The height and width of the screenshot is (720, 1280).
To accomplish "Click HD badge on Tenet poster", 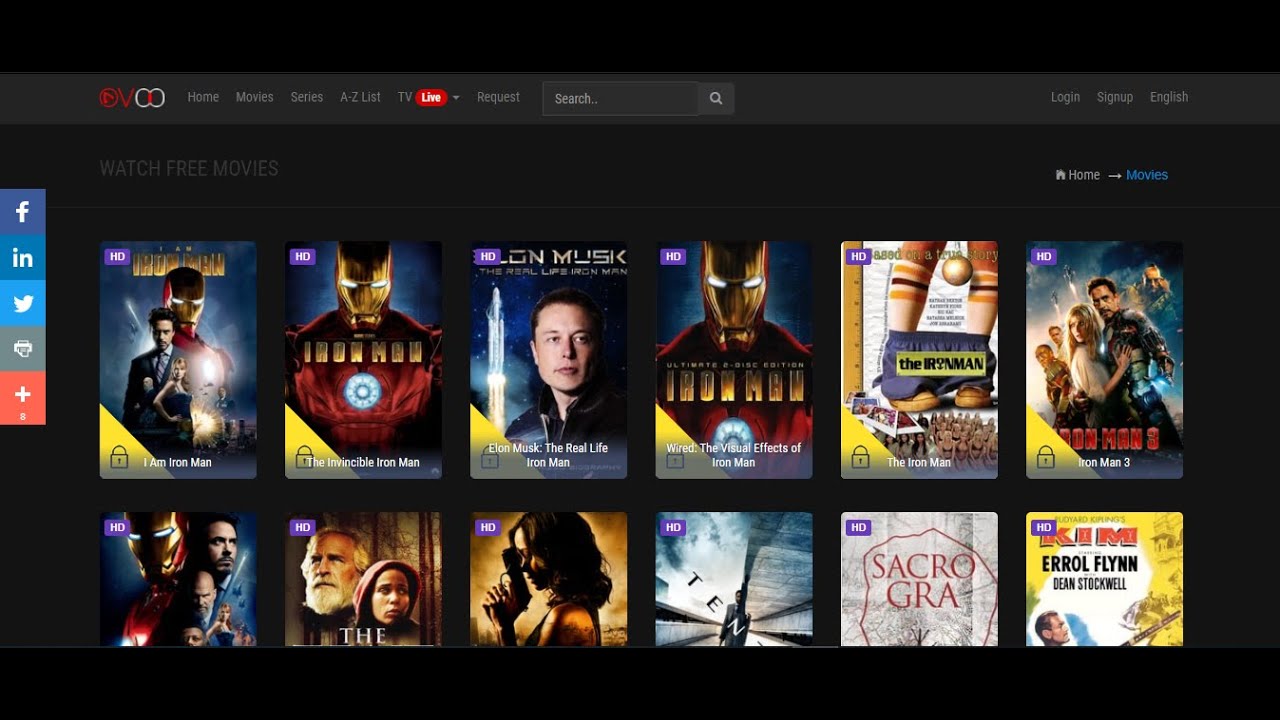I will (x=673, y=528).
